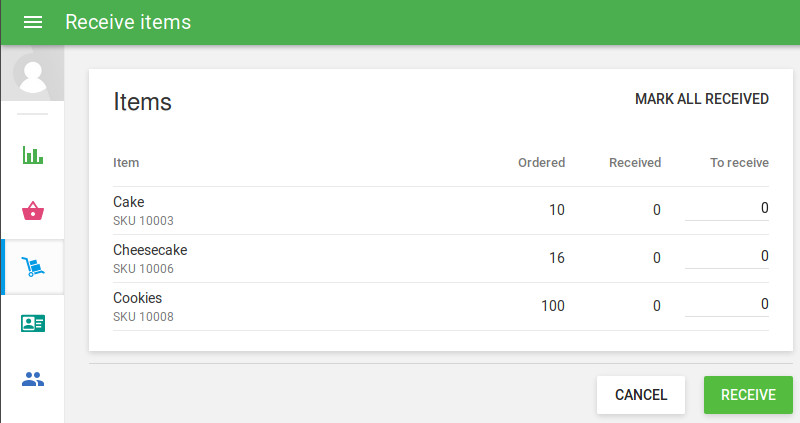800x423 pixels.
Task: Click the Item column header
Action: tap(126, 163)
